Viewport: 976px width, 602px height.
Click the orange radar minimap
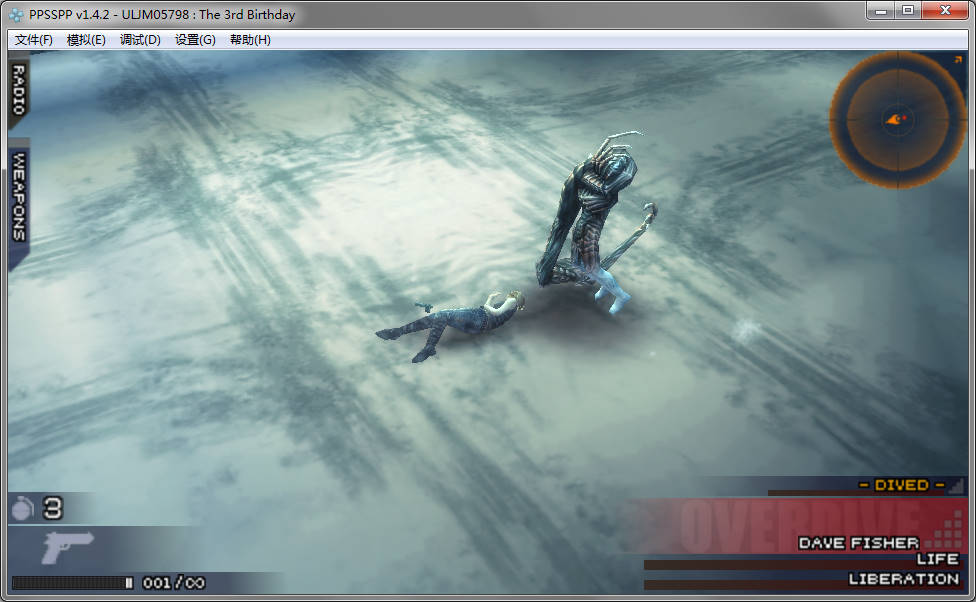tap(897, 120)
